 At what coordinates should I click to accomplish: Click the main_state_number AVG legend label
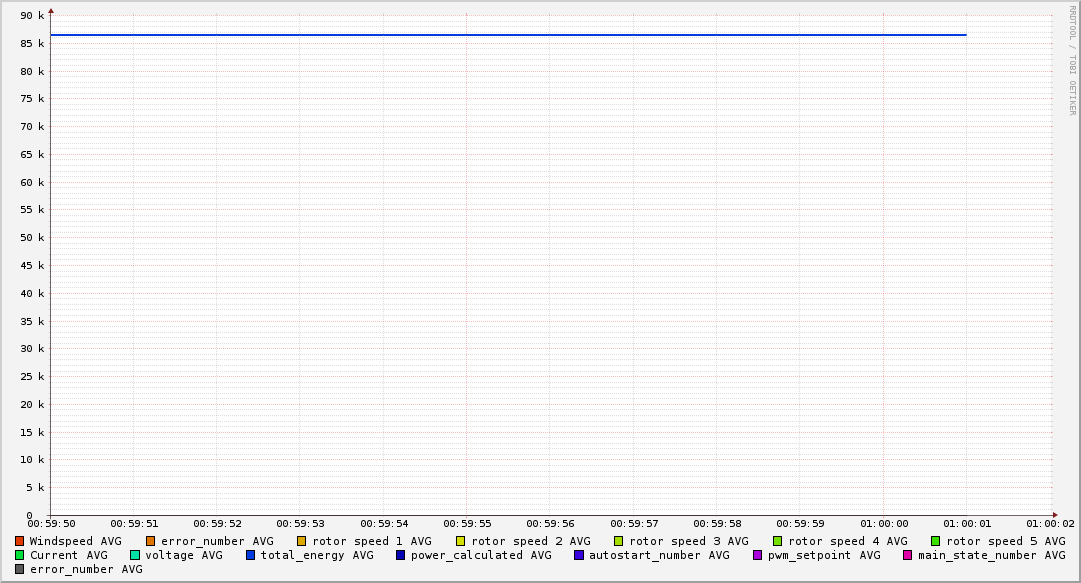coord(991,555)
